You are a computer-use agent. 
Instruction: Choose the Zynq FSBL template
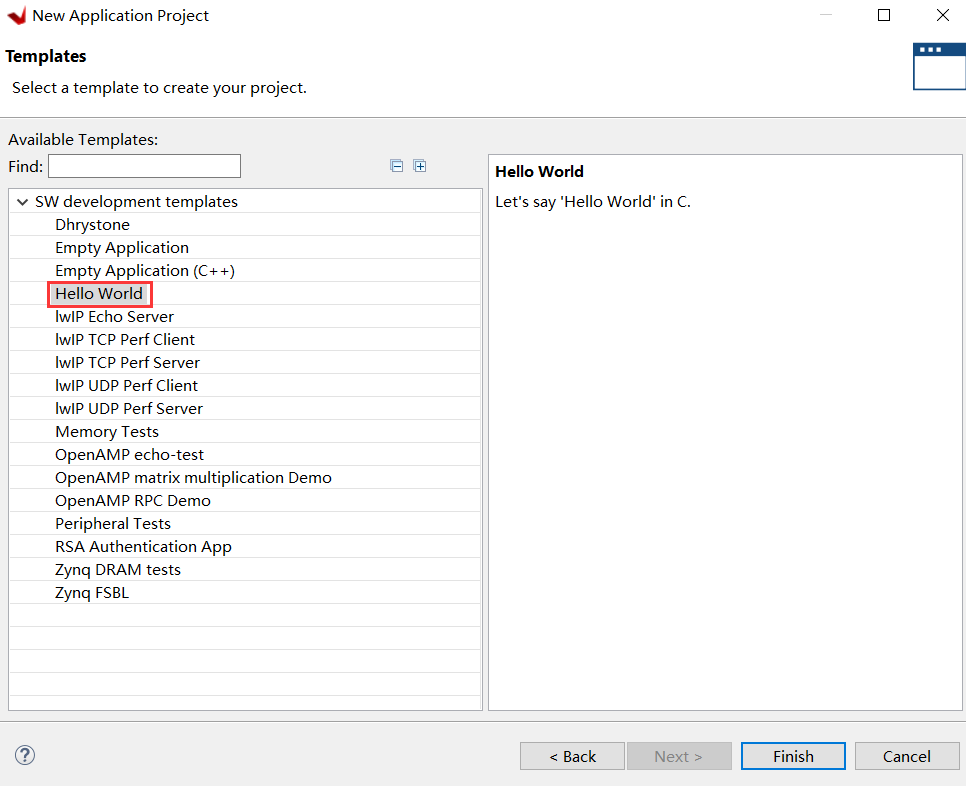(92, 593)
